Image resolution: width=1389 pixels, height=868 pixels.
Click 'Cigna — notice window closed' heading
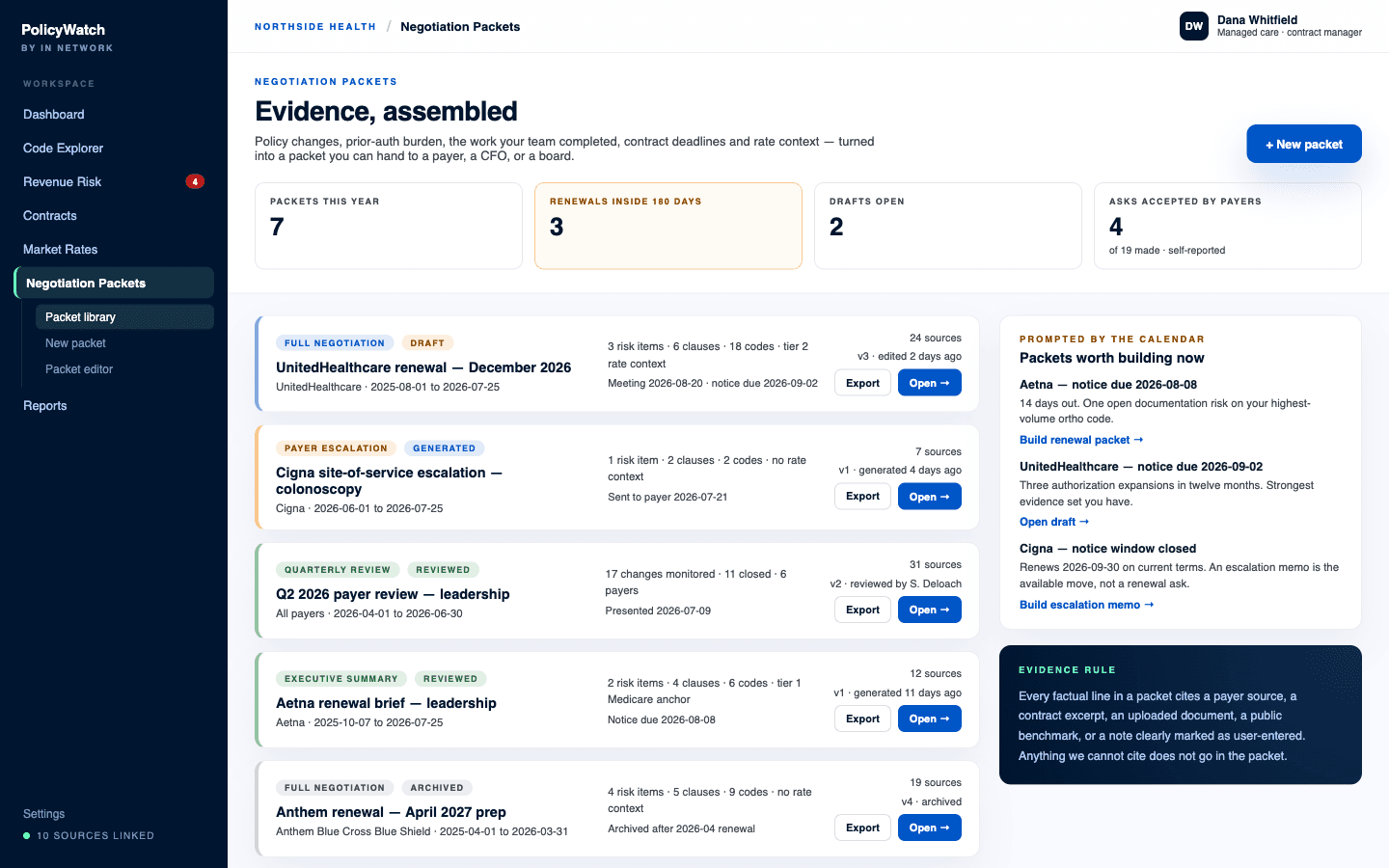coord(1107,548)
